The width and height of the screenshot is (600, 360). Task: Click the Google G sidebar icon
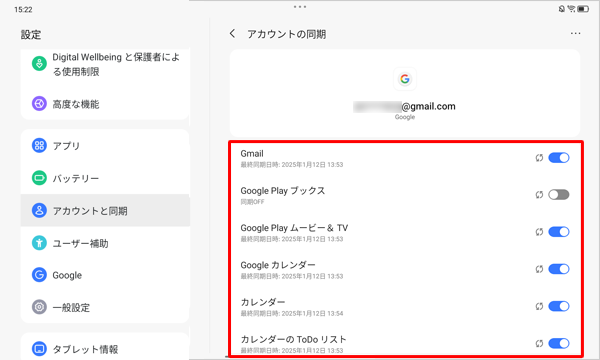click(x=39, y=275)
